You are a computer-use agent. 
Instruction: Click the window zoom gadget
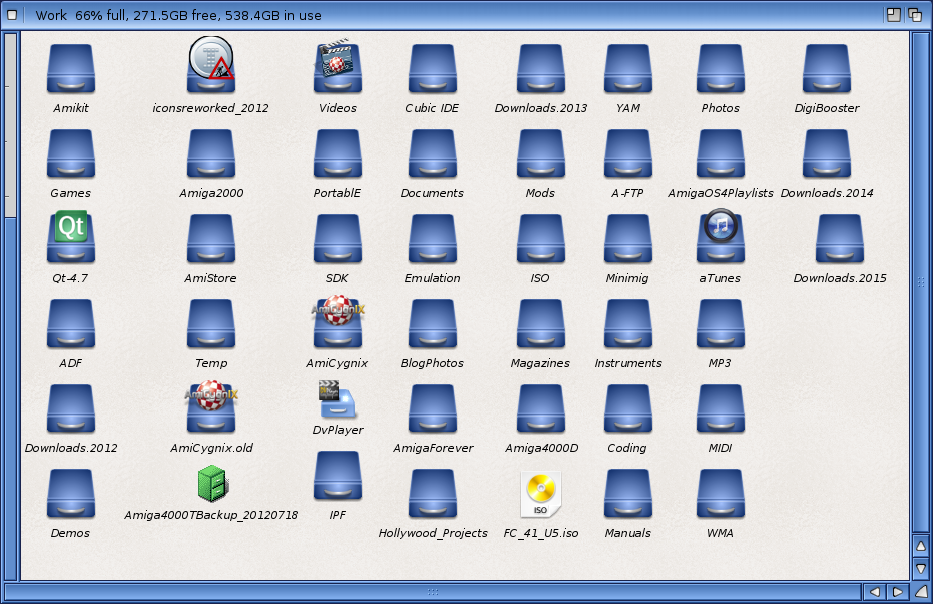893,15
